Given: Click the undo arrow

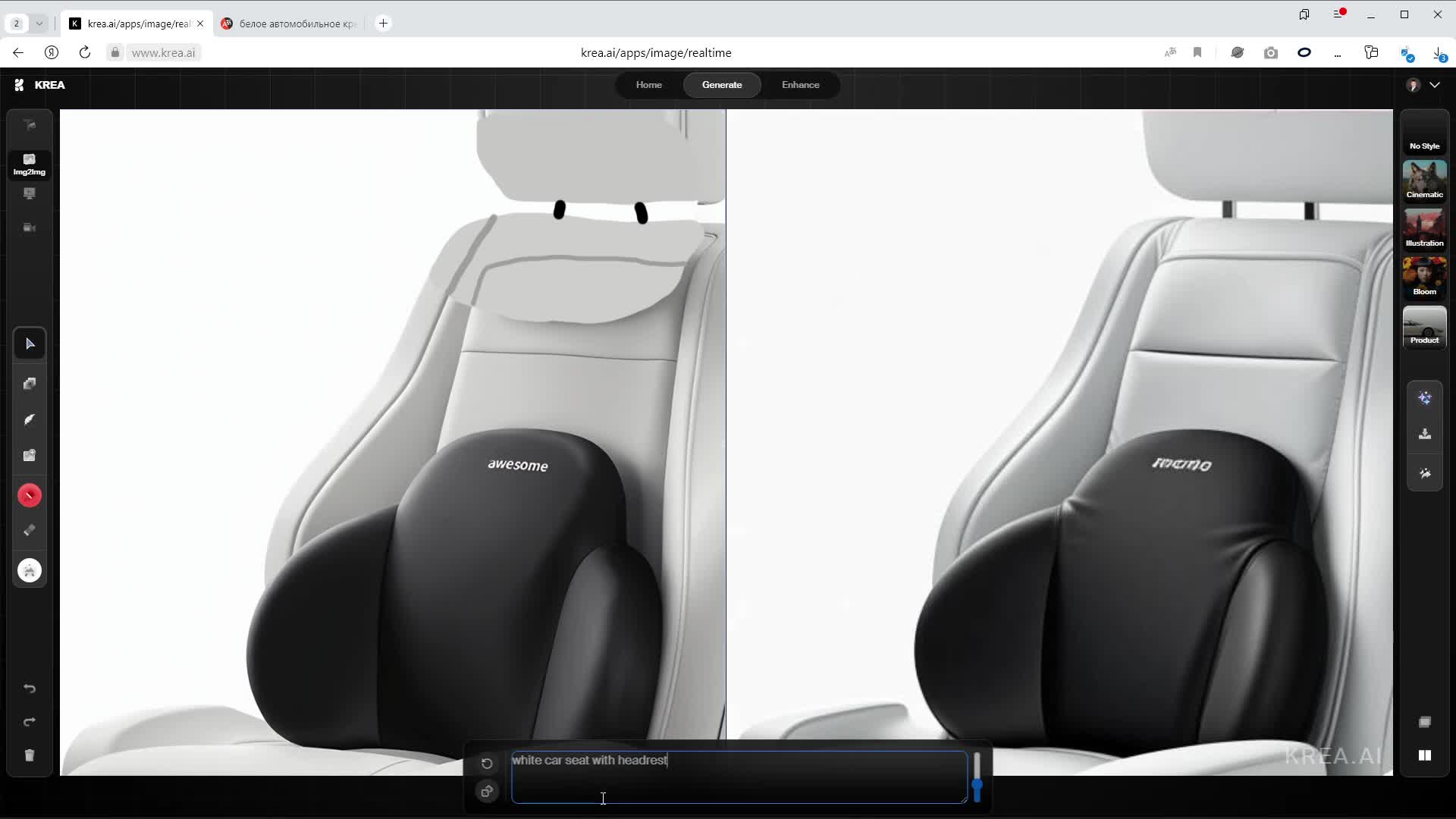Looking at the screenshot, I should 30,689.
